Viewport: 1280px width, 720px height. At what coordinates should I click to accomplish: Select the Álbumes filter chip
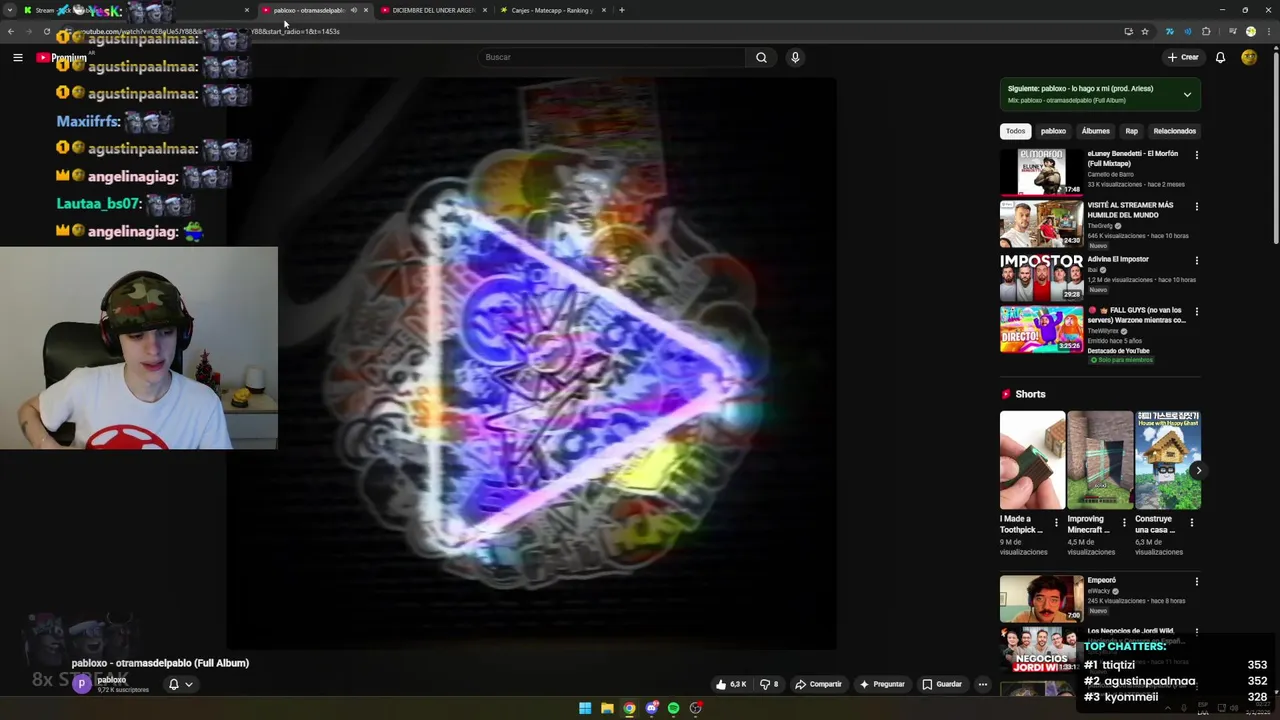click(1095, 131)
